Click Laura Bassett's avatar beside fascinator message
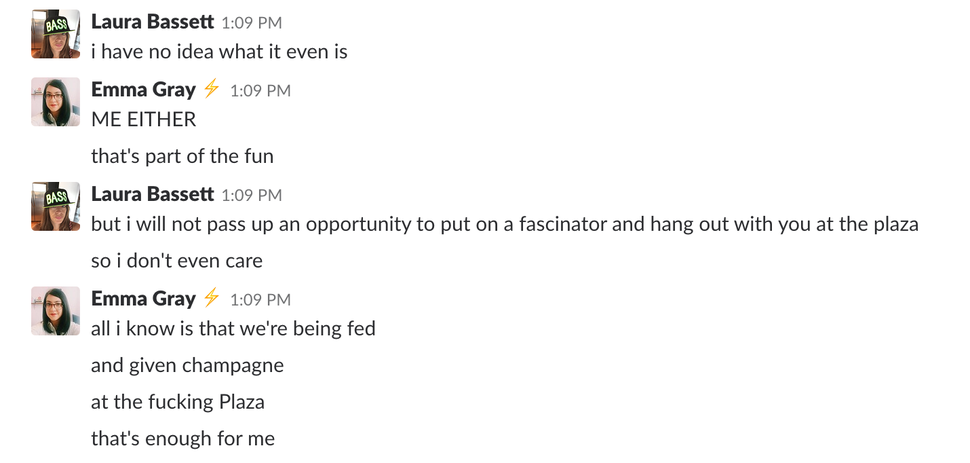The image size is (970, 463). [56, 206]
